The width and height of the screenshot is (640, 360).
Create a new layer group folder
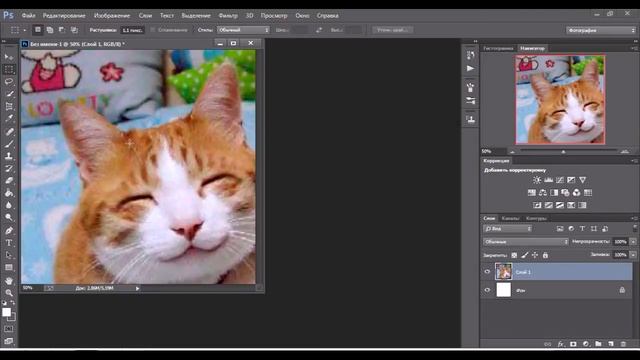(x=598, y=344)
